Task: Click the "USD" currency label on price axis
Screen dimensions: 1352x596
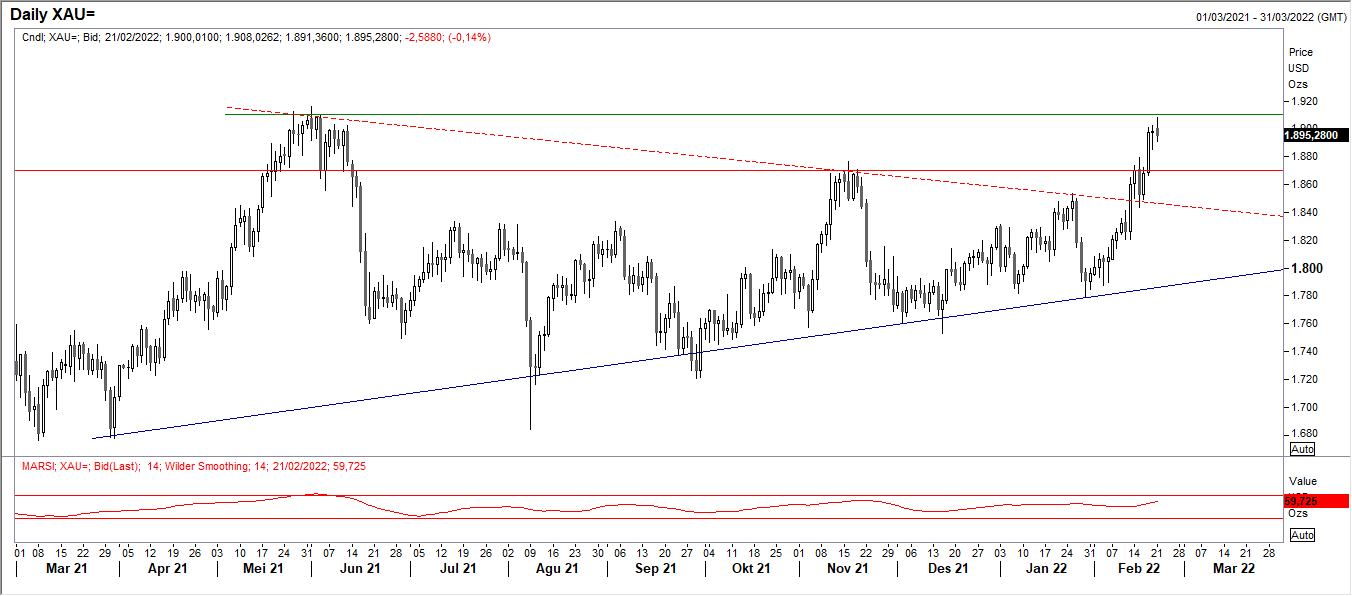Action: click(1299, 68)
